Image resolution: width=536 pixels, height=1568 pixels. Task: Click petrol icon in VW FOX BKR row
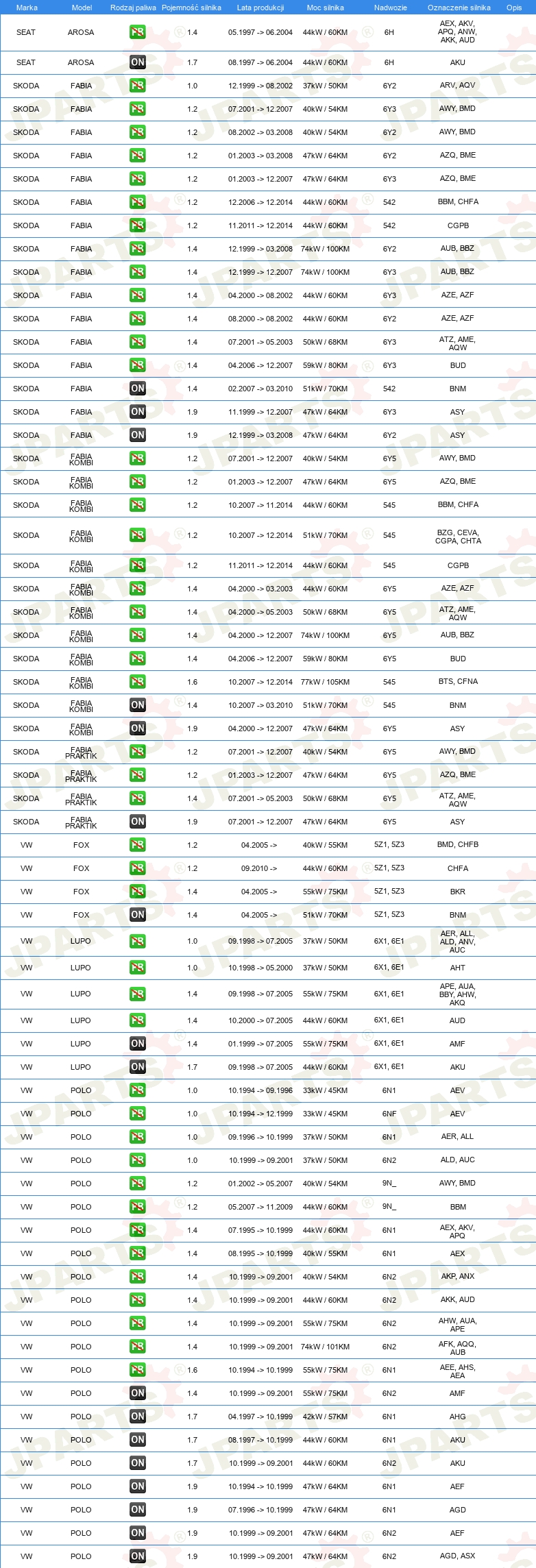138,892
